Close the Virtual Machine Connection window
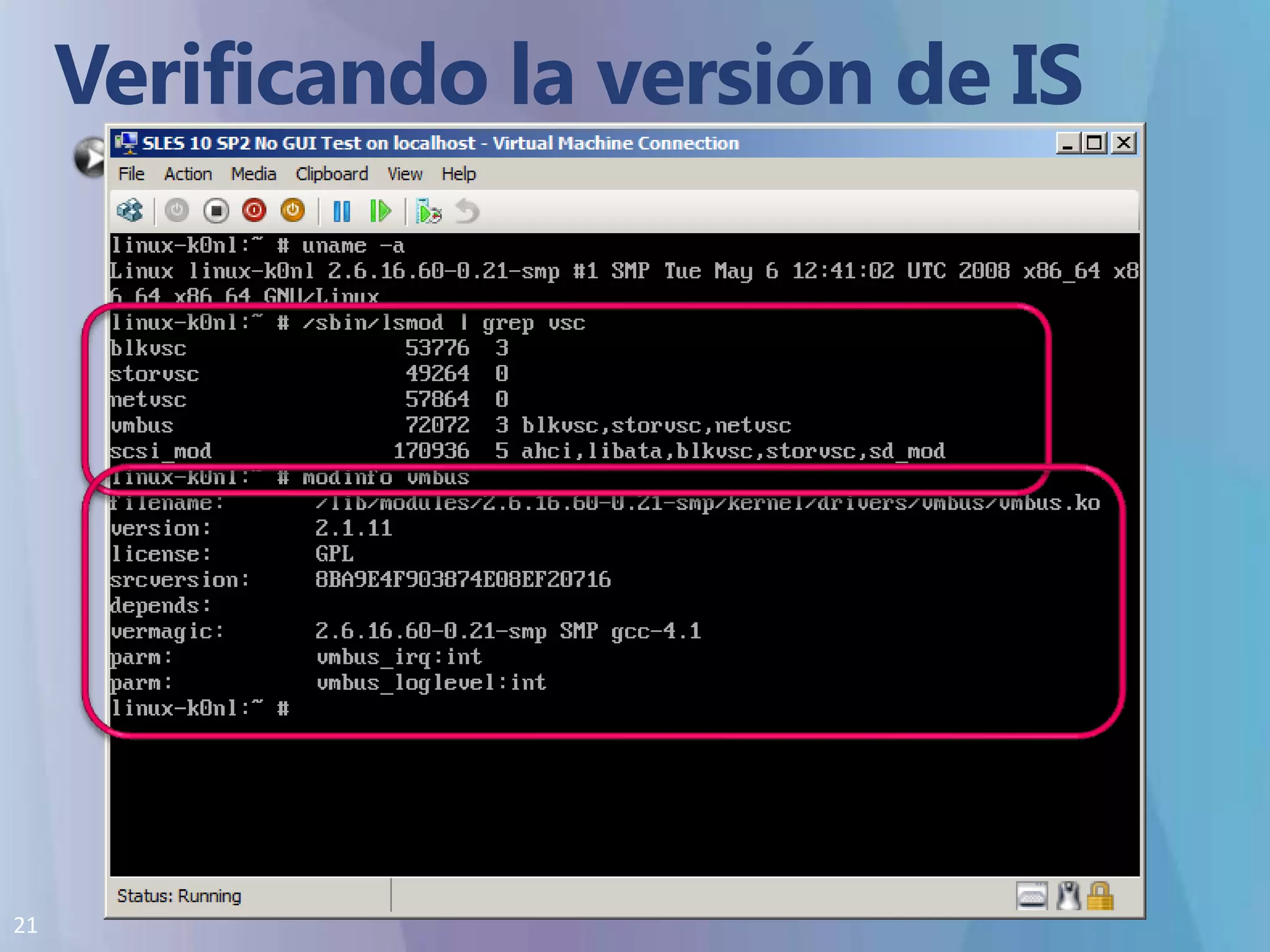This screenshot has height=952, width=1270. [1123, 143]
